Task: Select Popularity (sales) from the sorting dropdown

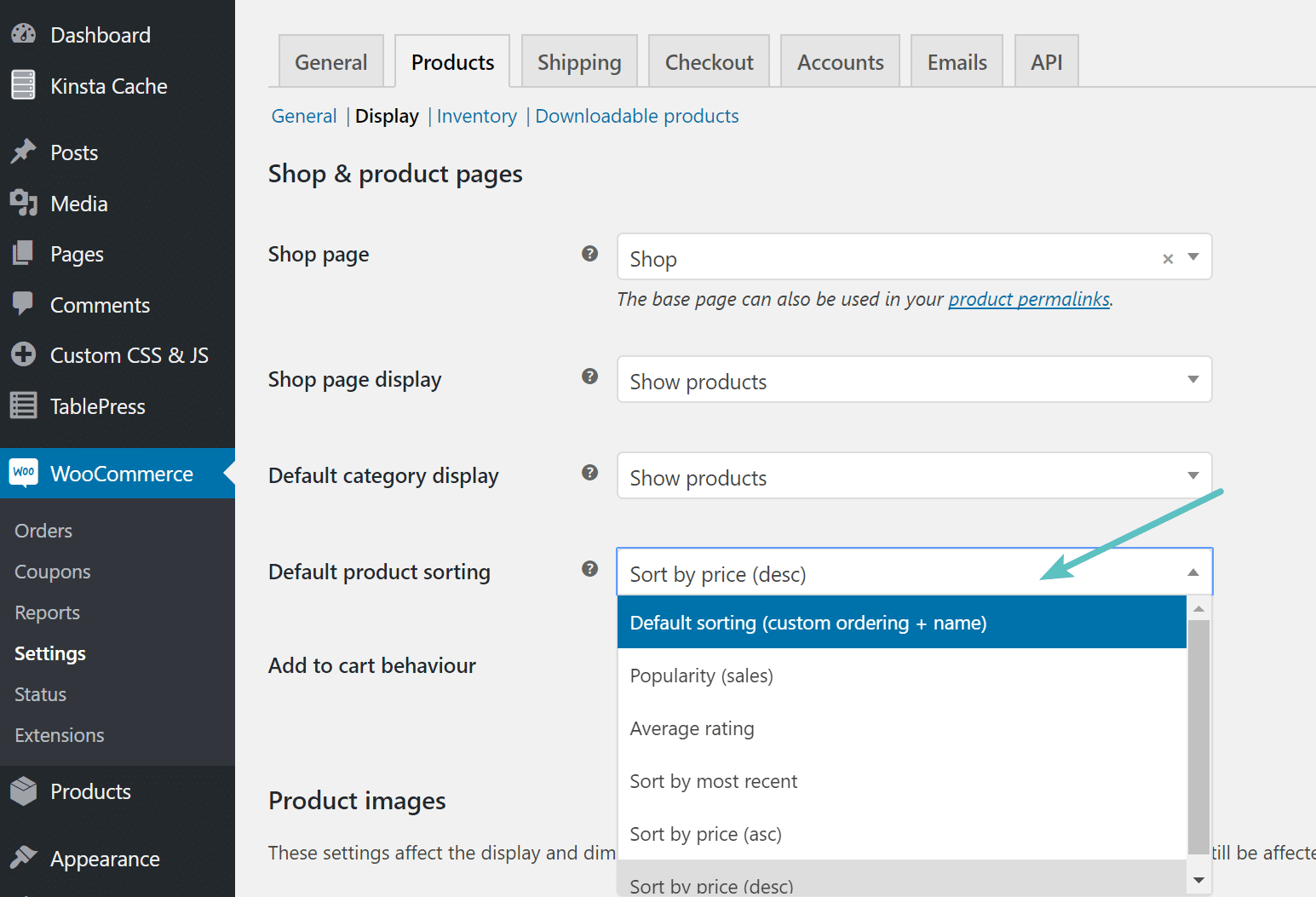Action: (701, 675)
